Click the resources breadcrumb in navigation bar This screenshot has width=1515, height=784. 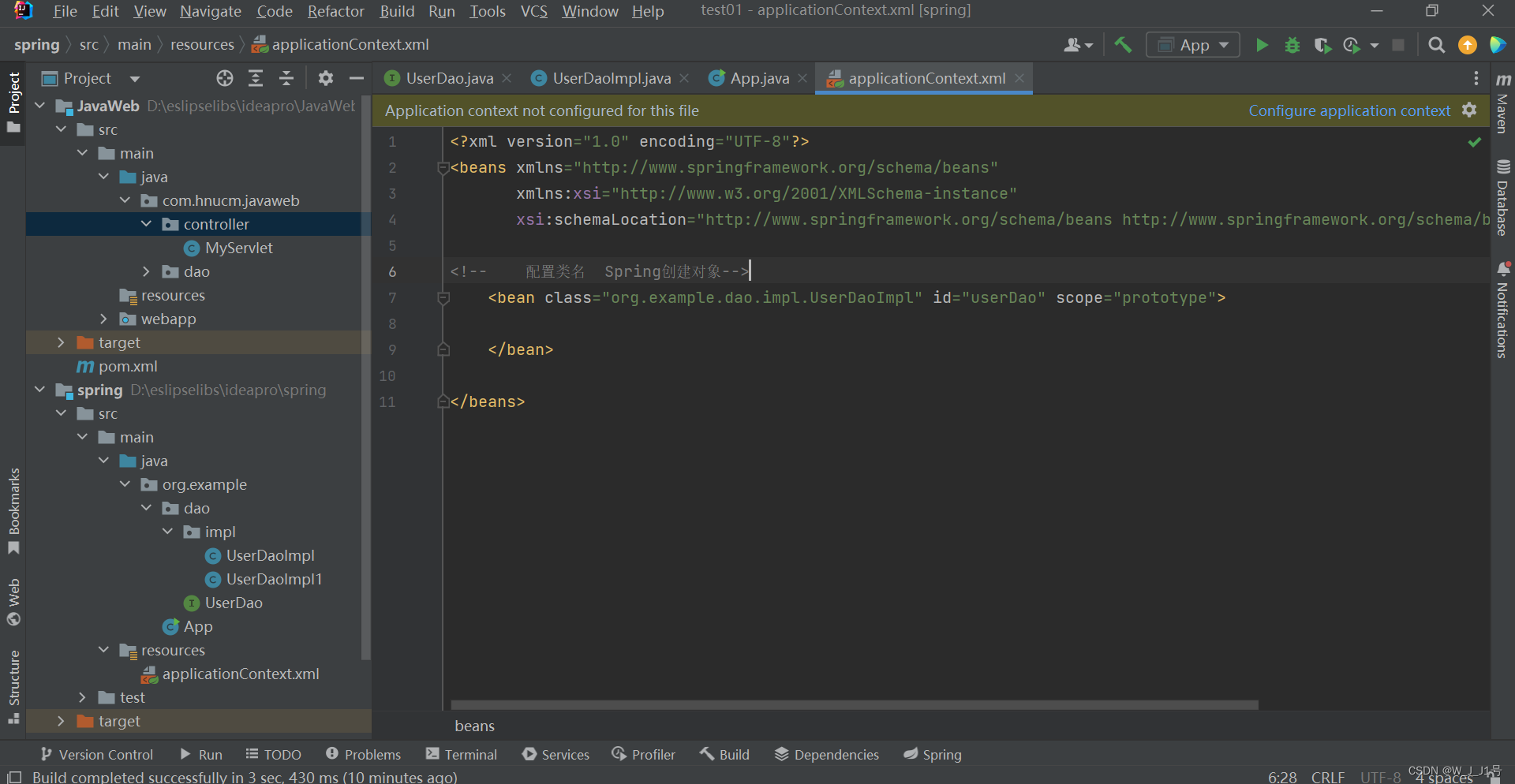(x=202, y=45)
